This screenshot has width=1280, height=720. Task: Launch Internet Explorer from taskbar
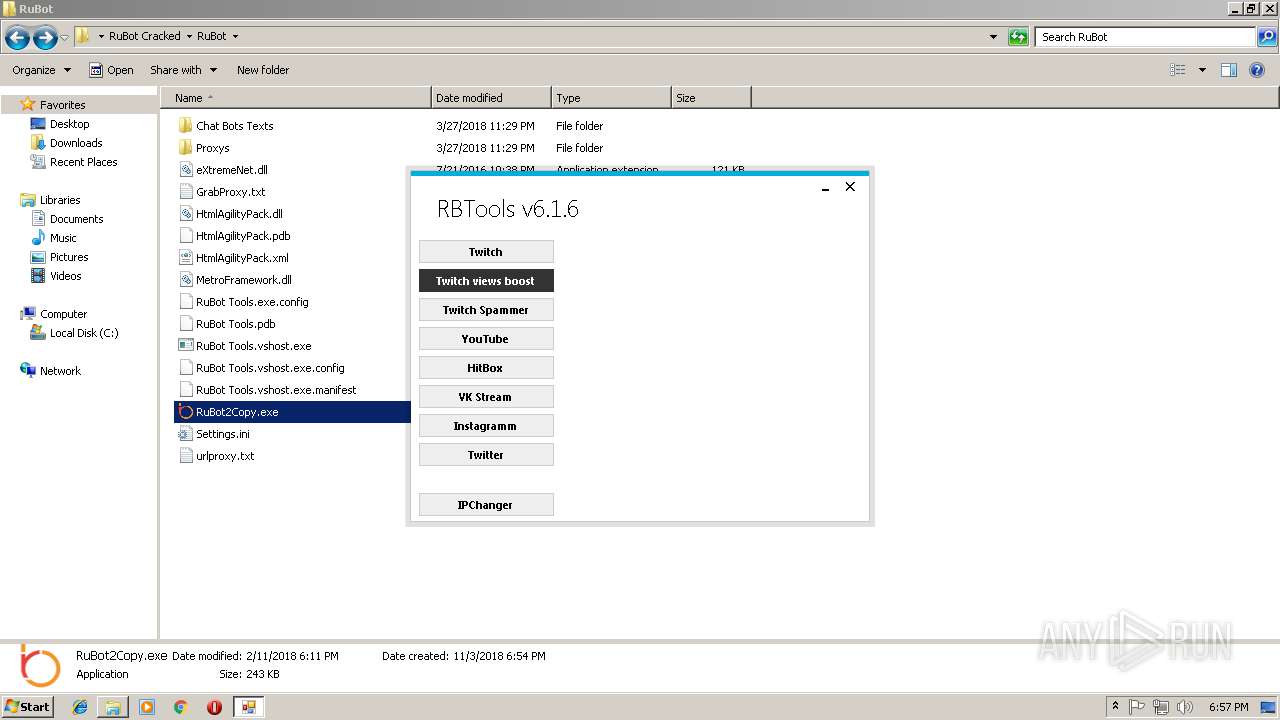coord(81,707)
